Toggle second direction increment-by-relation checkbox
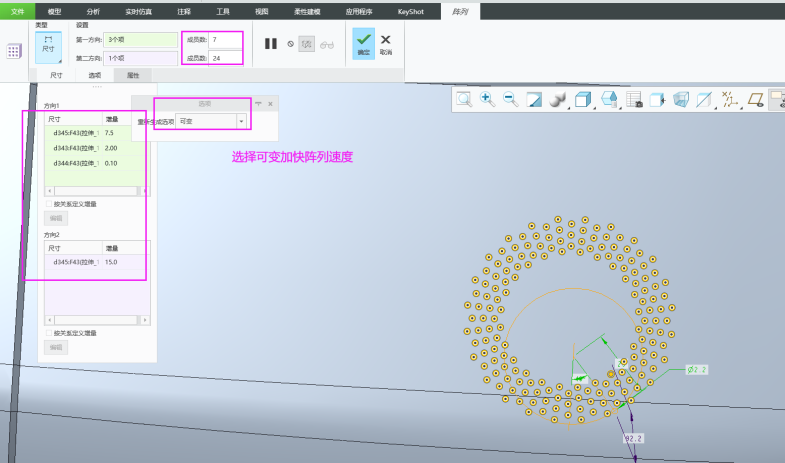The image size is (785, 463). (x=48, y=333)
